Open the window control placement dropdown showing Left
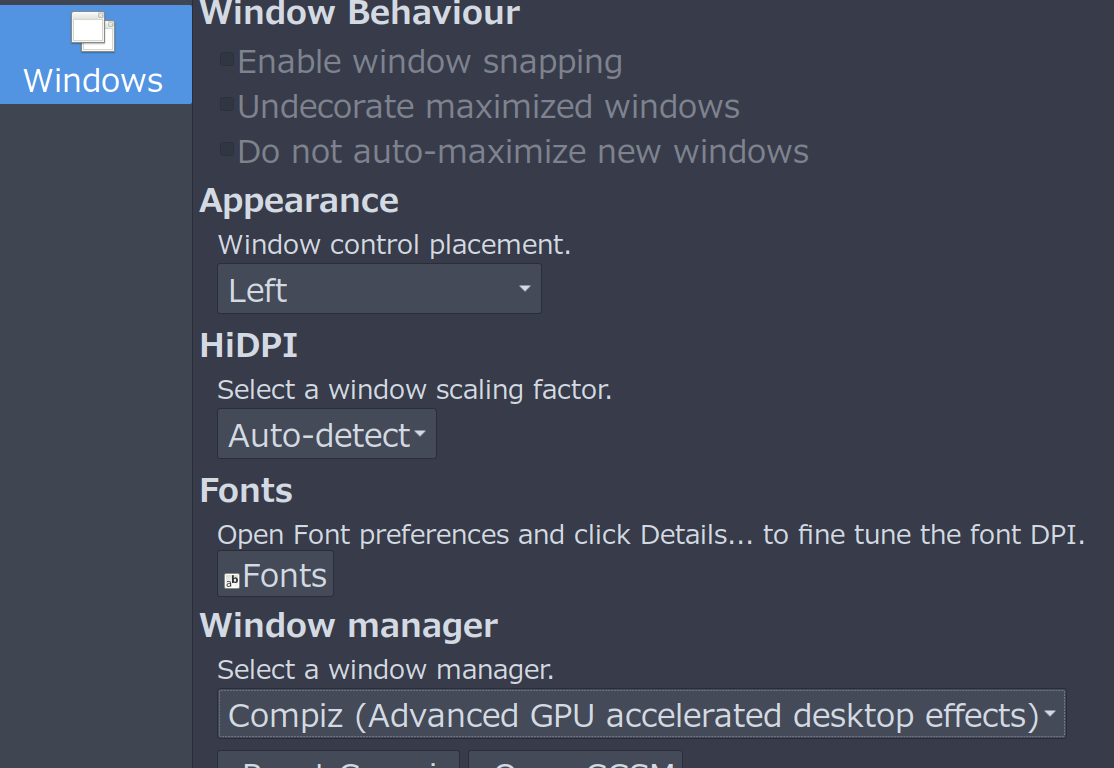Screen dimensions: 1114x768 (379, 289)
